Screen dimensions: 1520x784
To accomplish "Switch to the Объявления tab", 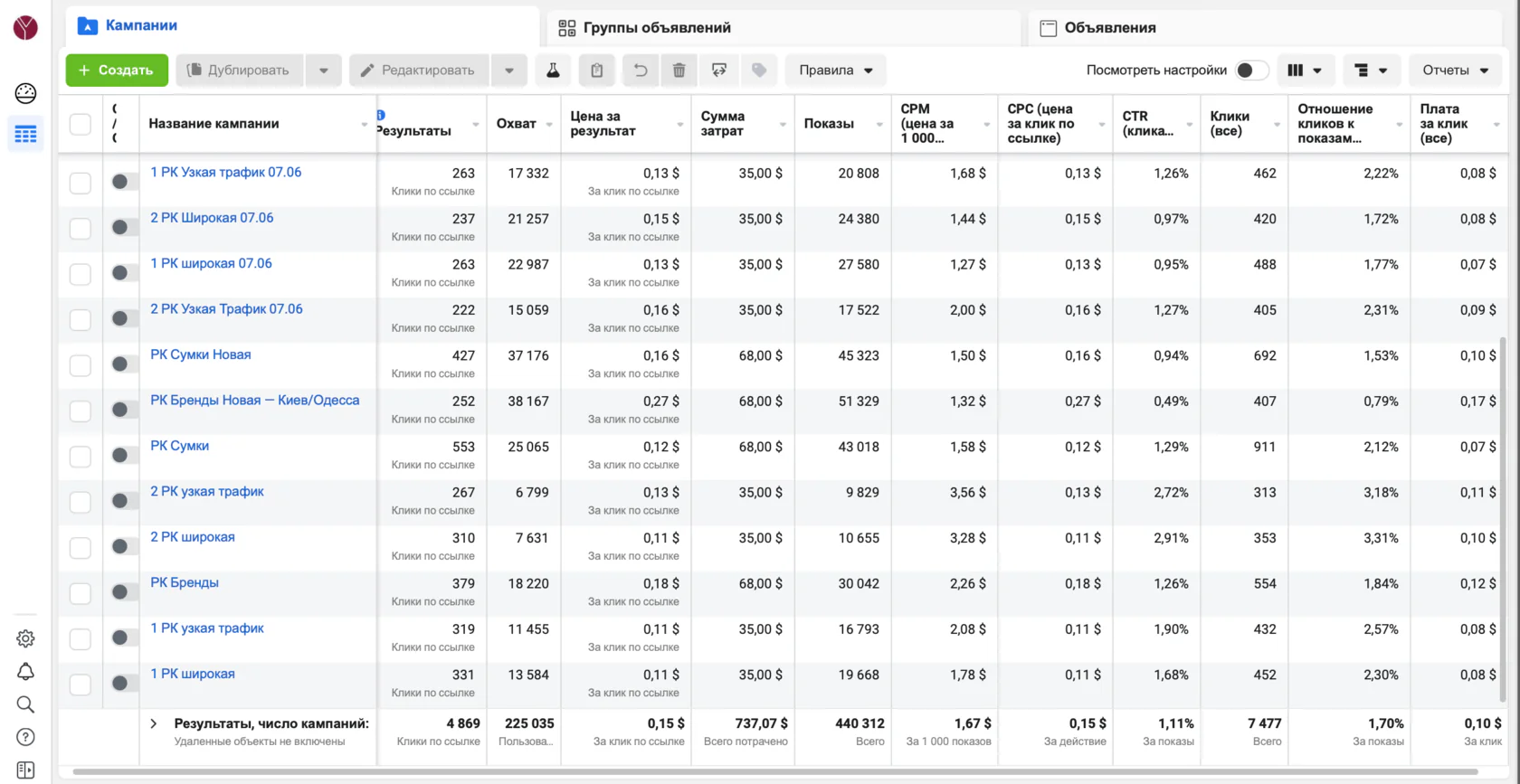I will click(x=1265, y=28).
